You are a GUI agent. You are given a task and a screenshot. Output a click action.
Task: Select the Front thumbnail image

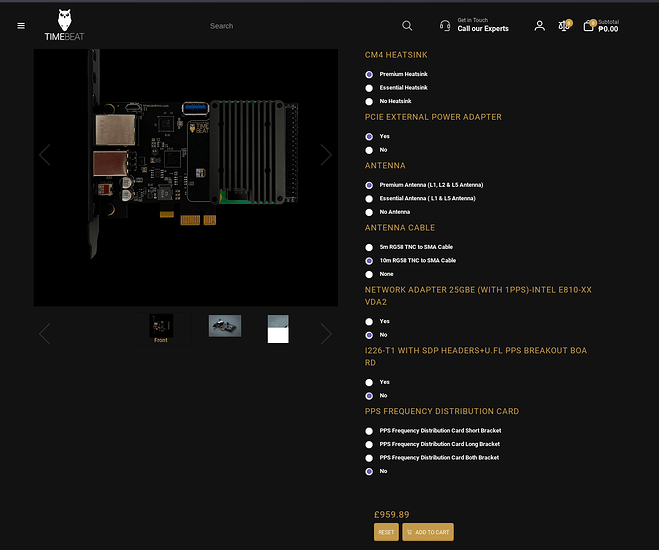161,328
